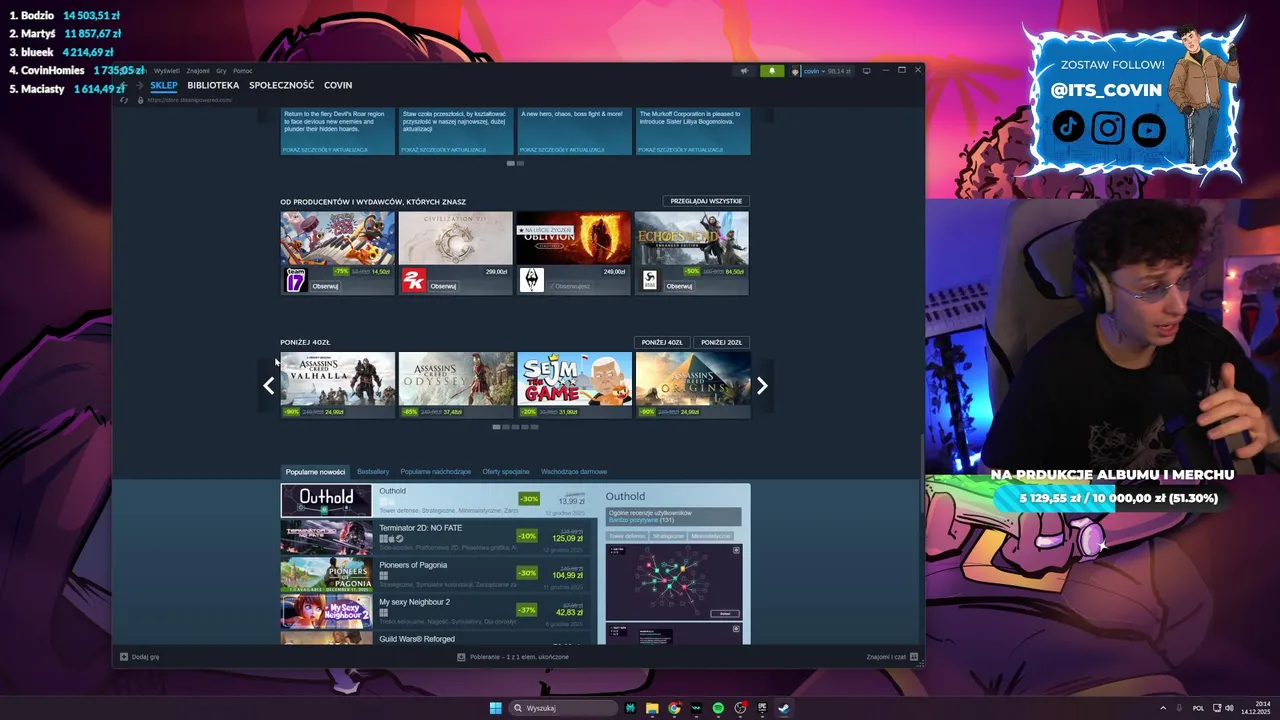Open Assassin's Creed Origins capsule
The image size is (1280, 720).
pos(692,385)
